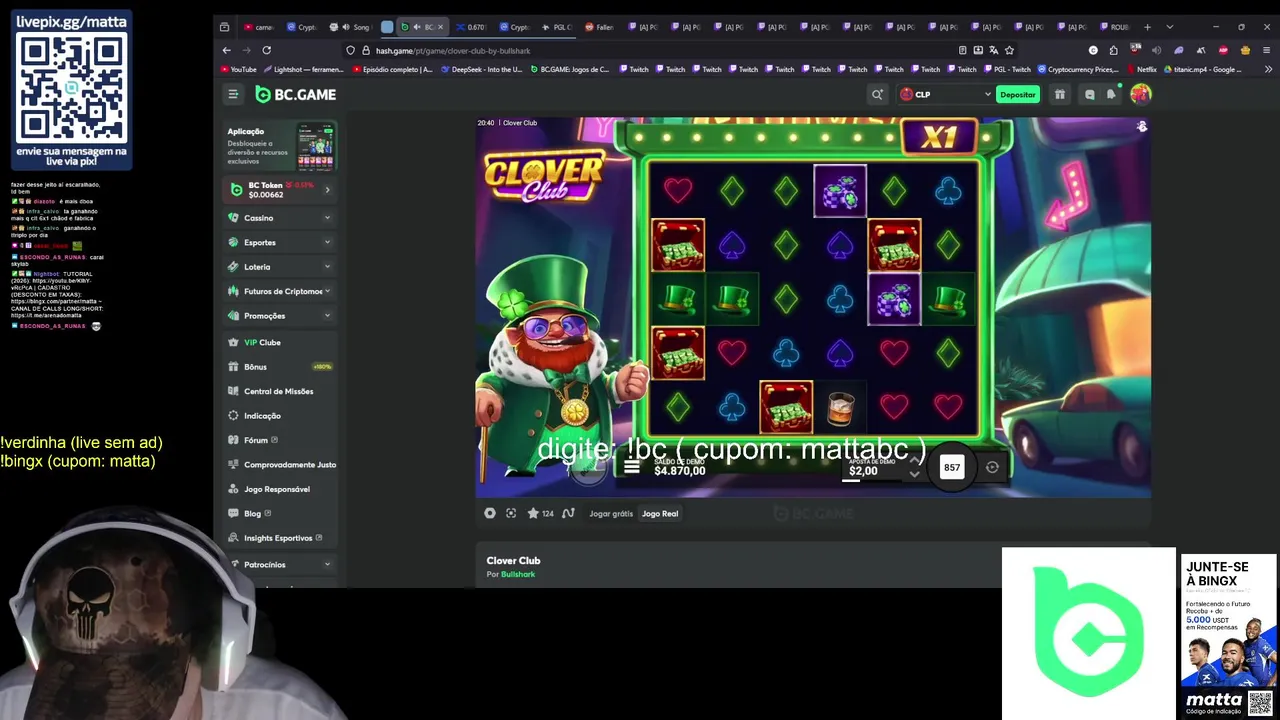This screenshot has width=1280, height=720.
Task: Open the Blog external link
Action: tap(281, 514)
